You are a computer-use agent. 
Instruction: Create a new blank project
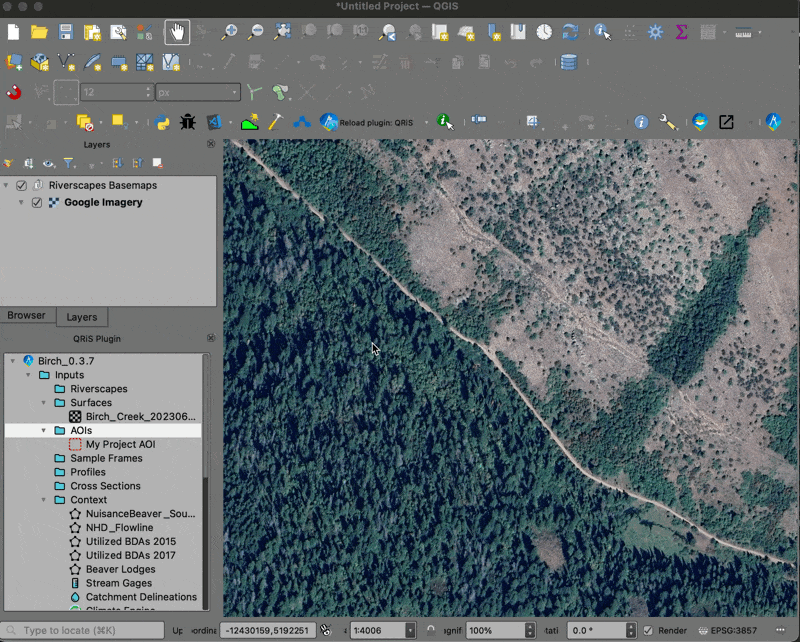point(13,32)
